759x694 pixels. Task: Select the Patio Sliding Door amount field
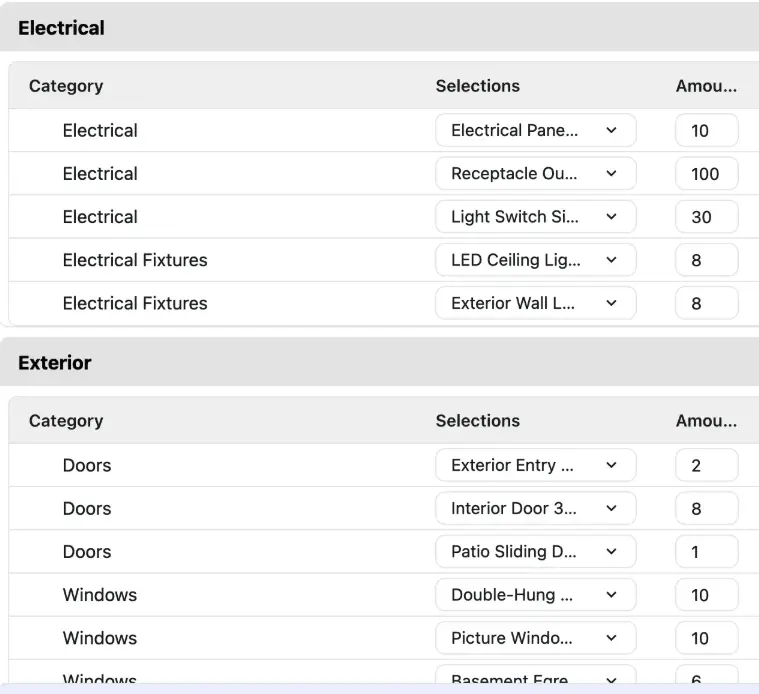(706, 552)
